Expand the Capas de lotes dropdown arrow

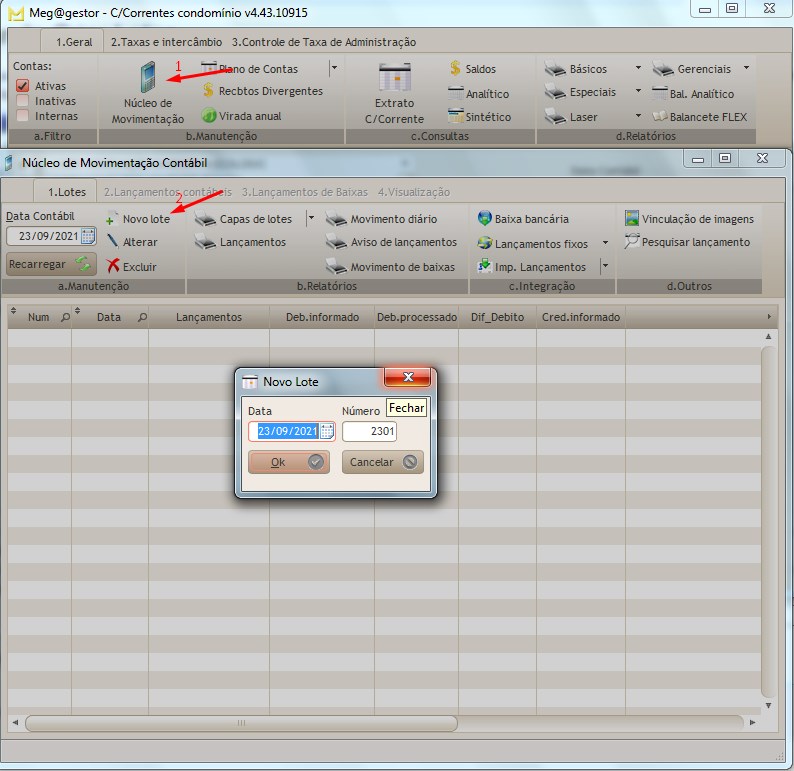click(x=310, y=219)
